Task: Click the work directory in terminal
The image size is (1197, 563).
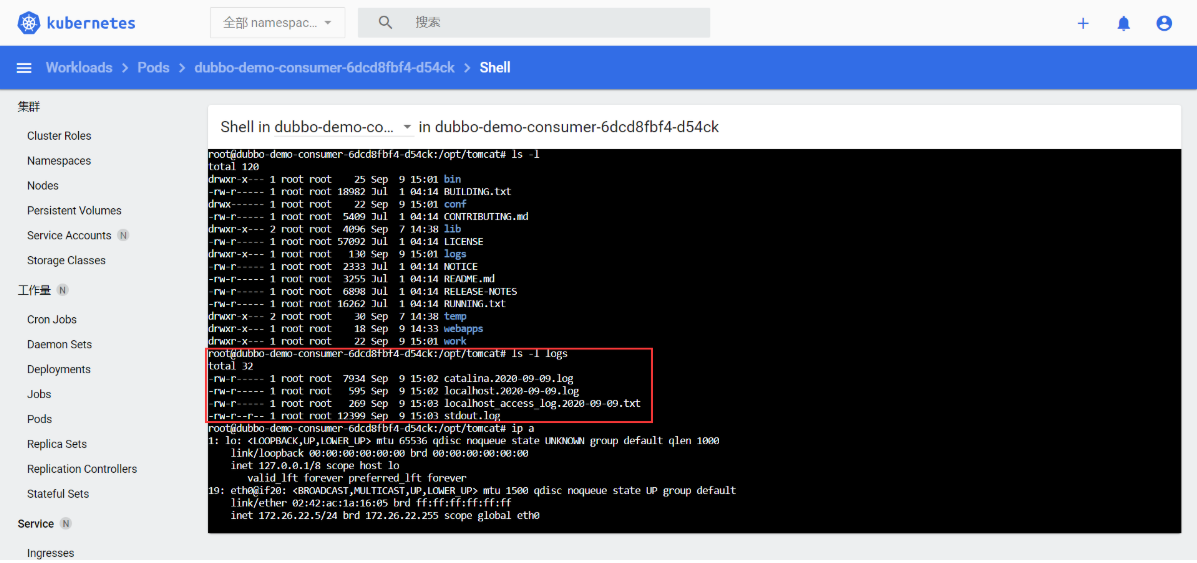Action: point(455,341)
